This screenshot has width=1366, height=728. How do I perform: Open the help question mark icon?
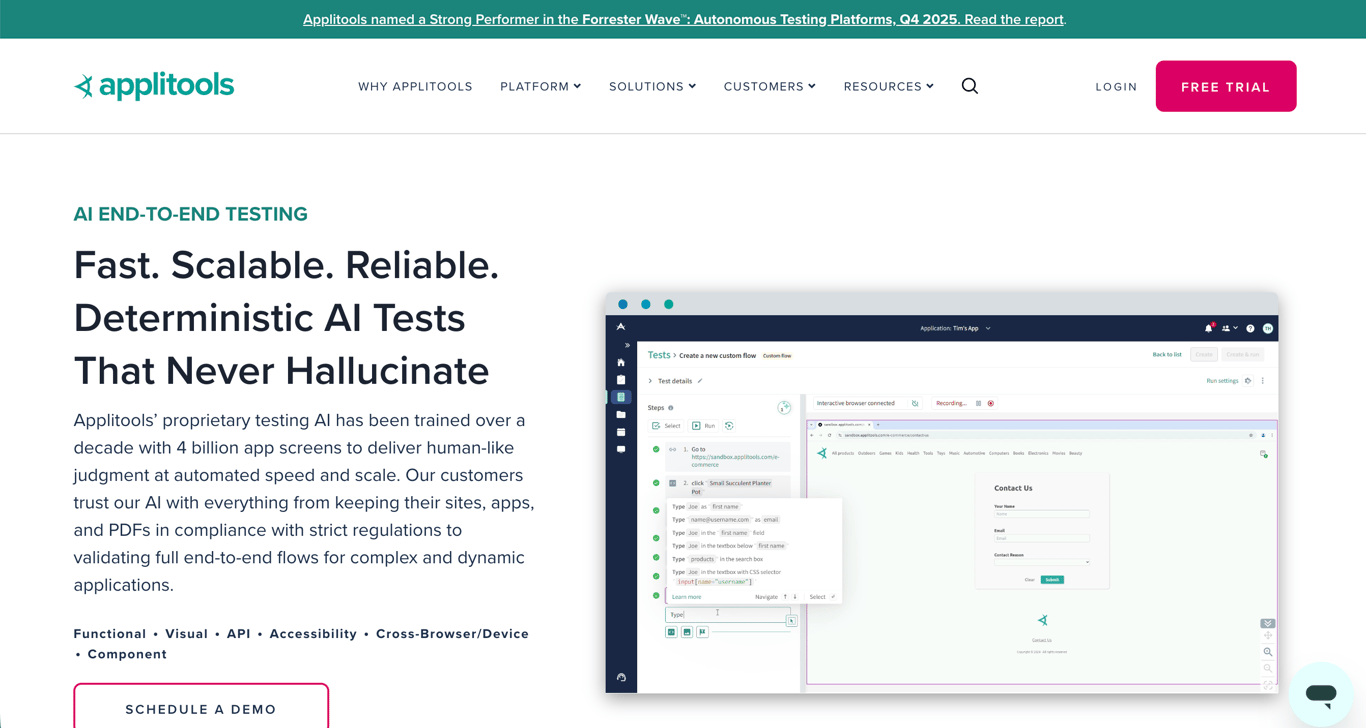click(x=1250, y=327)
